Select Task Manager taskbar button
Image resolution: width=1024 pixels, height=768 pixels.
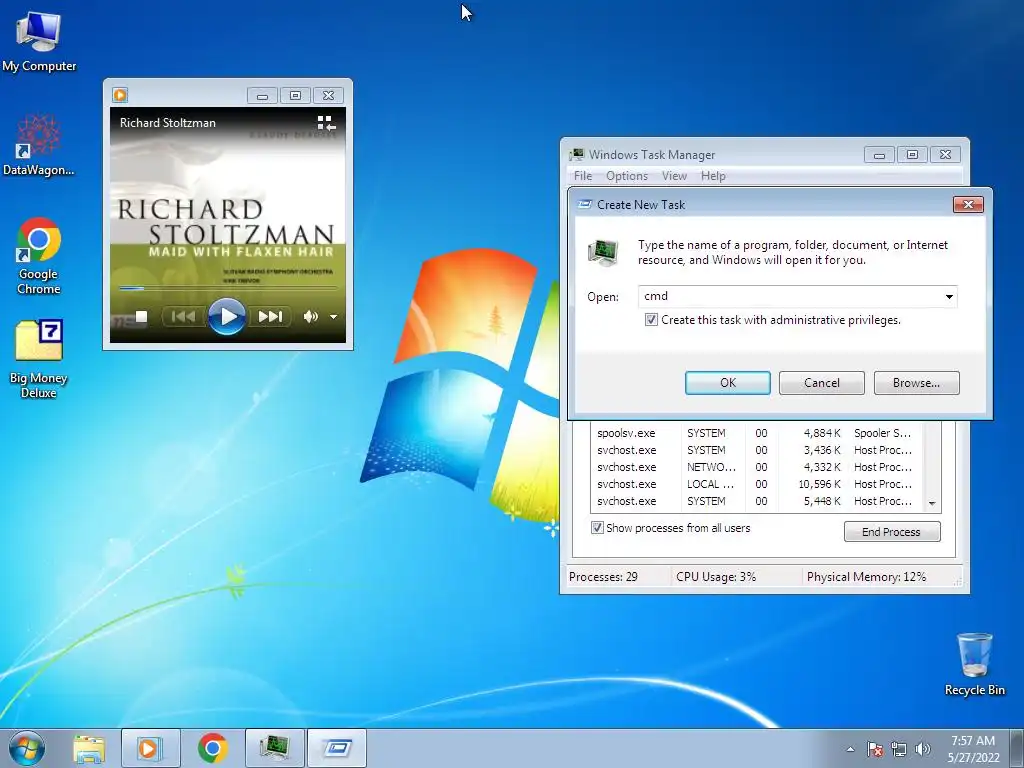click(274, 748)
